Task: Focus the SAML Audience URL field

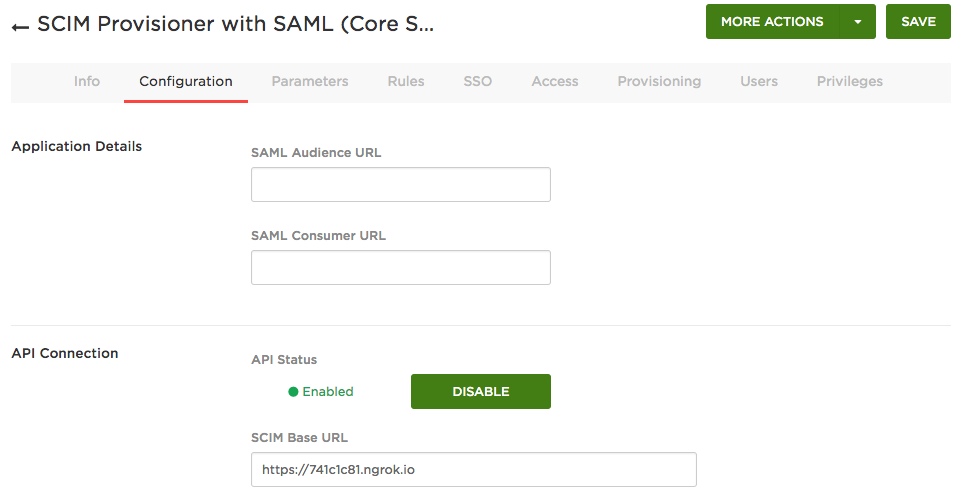Action: (401, 185)
